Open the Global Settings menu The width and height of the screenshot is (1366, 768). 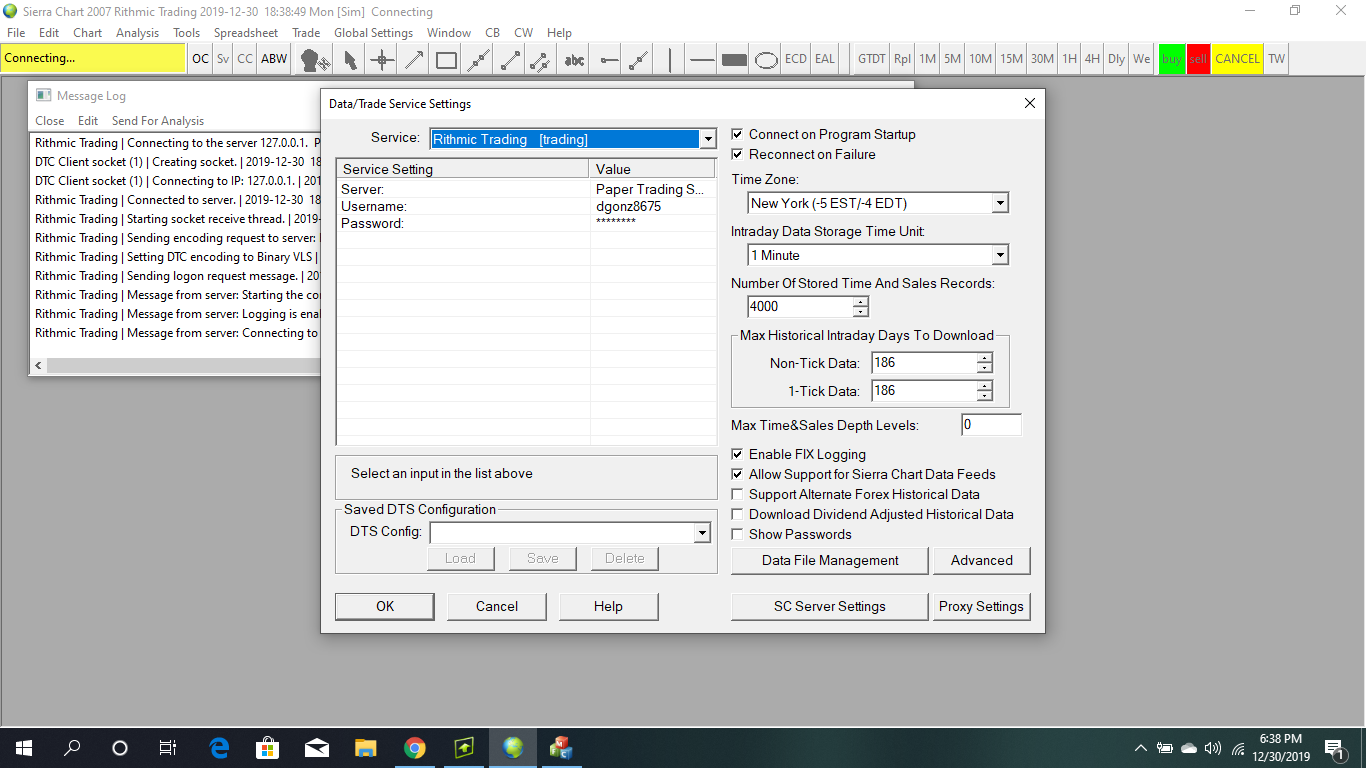[373, 33]
